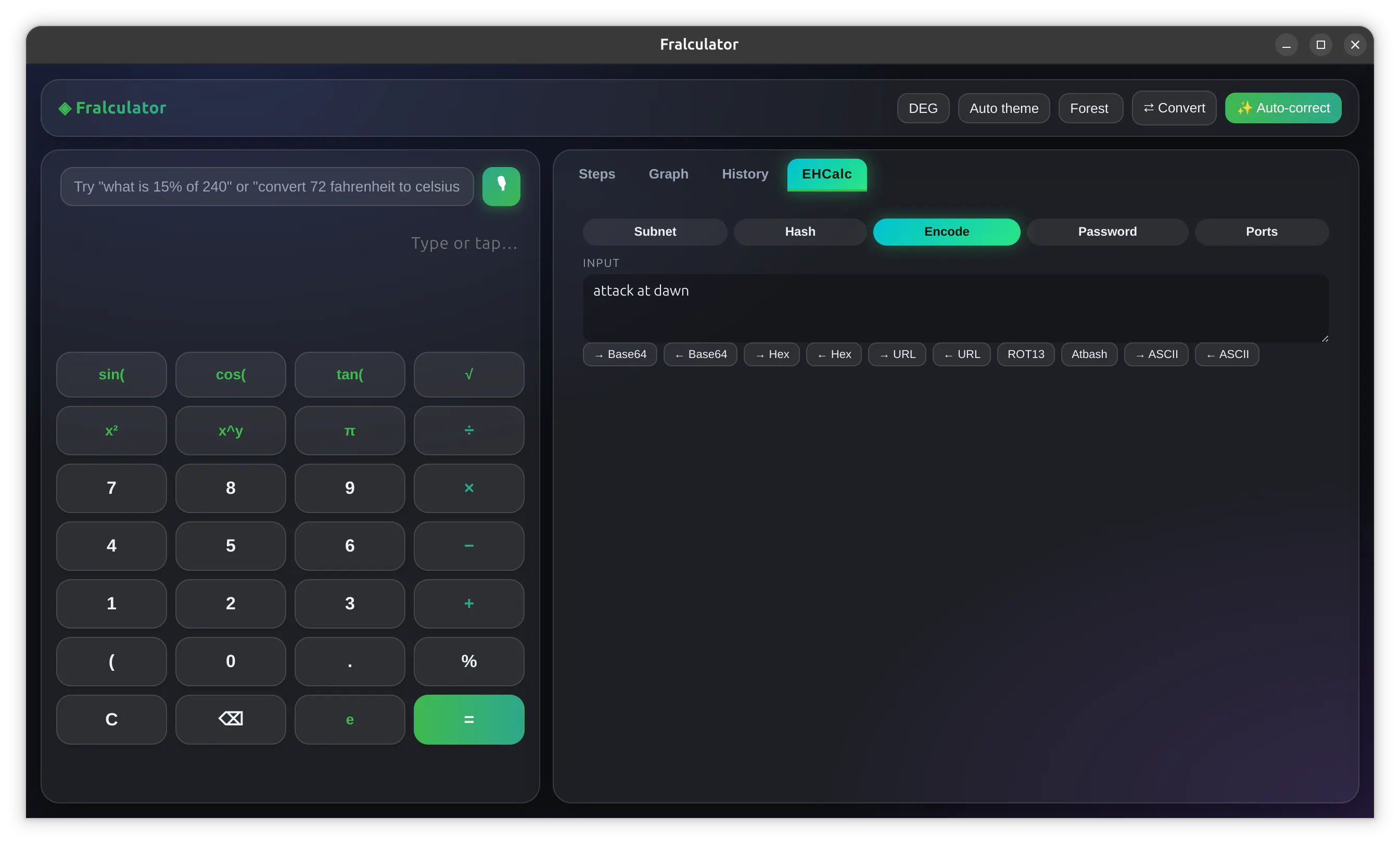The height and width of the screenshot is (844, 1400).
Task: Click the 'attack at dawn' input box
Action: coord(955,308)
